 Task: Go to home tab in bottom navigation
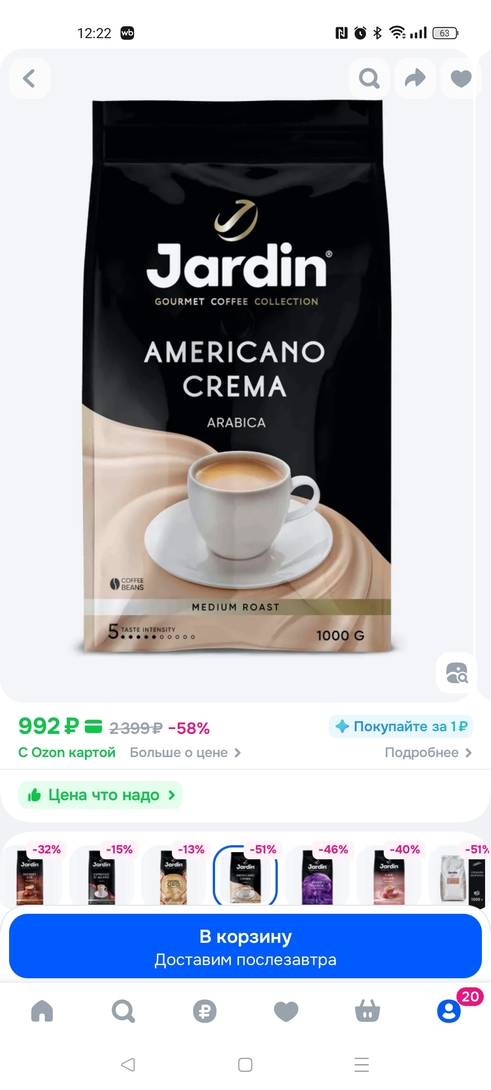tap(42, 1011)
